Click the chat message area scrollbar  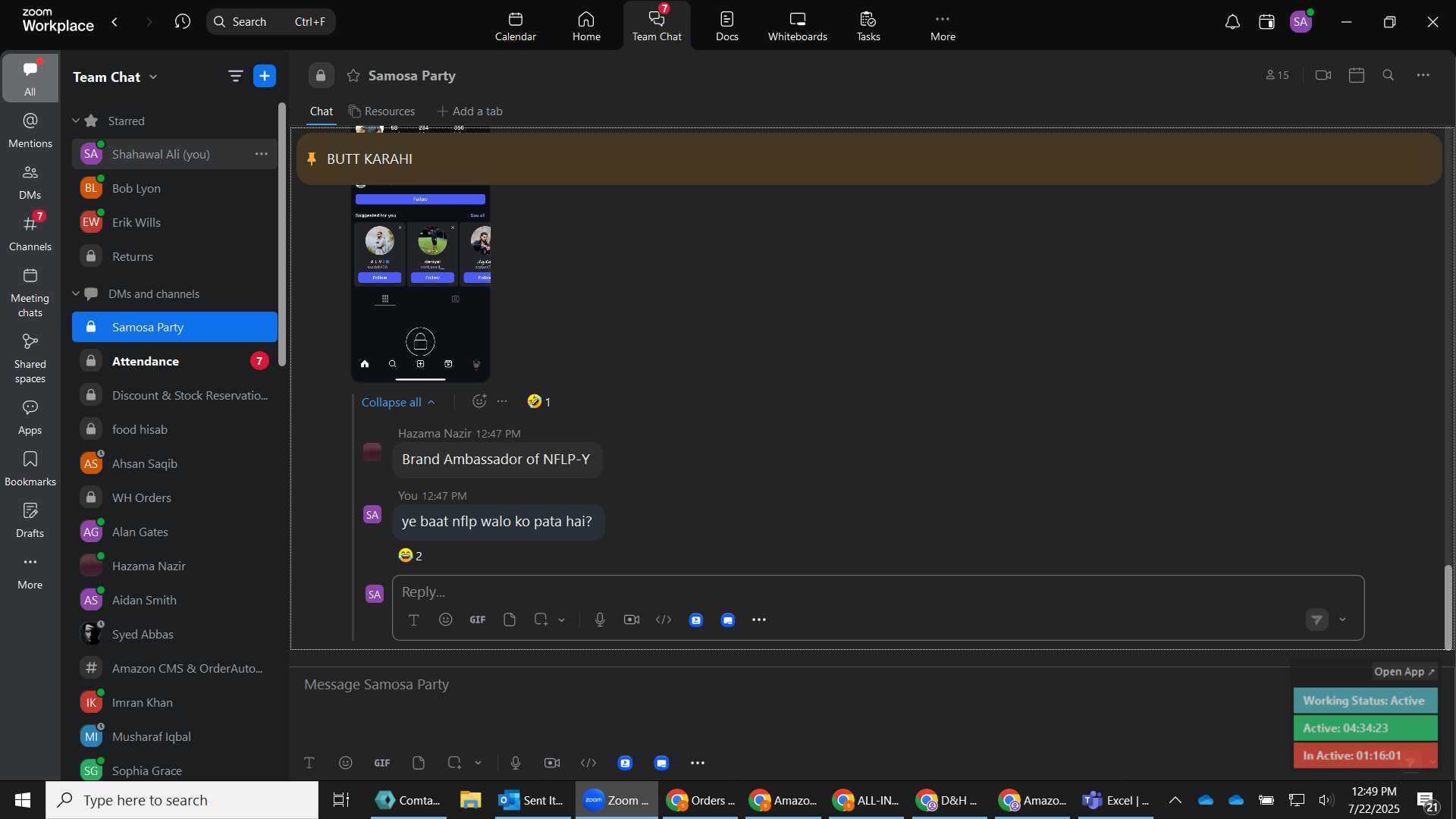pos(1448,607)
